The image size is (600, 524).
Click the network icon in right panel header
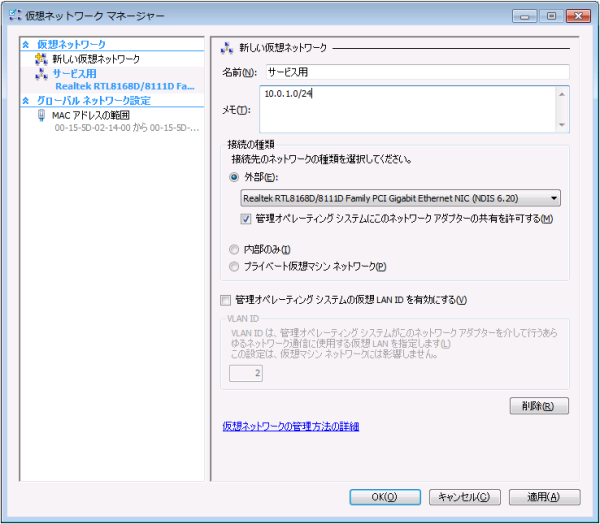point(227,47)
